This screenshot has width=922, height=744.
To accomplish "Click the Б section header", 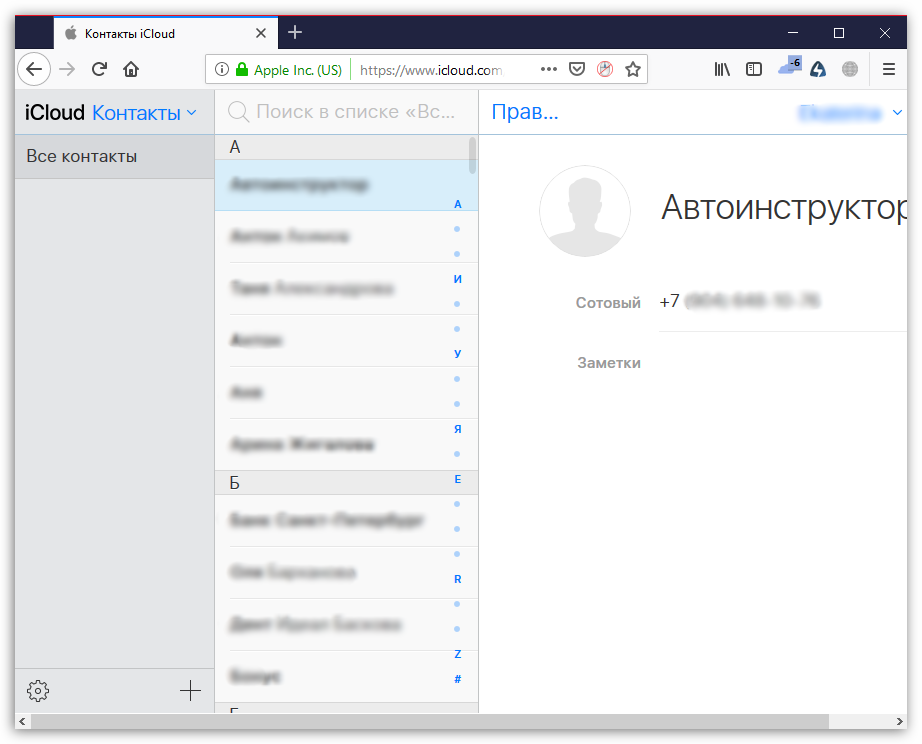I will tap(346, 482).
